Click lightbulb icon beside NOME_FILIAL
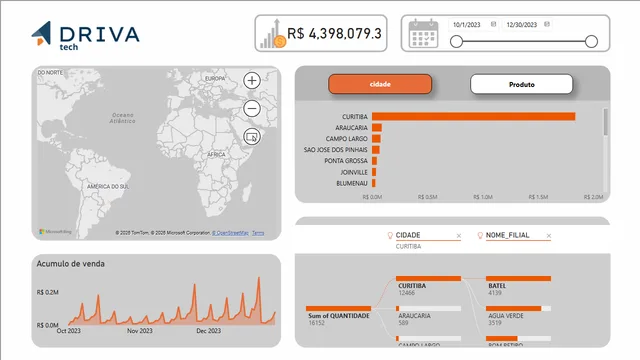Image resolution: width=640 pixels, height=360 pixels. pyautogui.click(x=480, y=235)
